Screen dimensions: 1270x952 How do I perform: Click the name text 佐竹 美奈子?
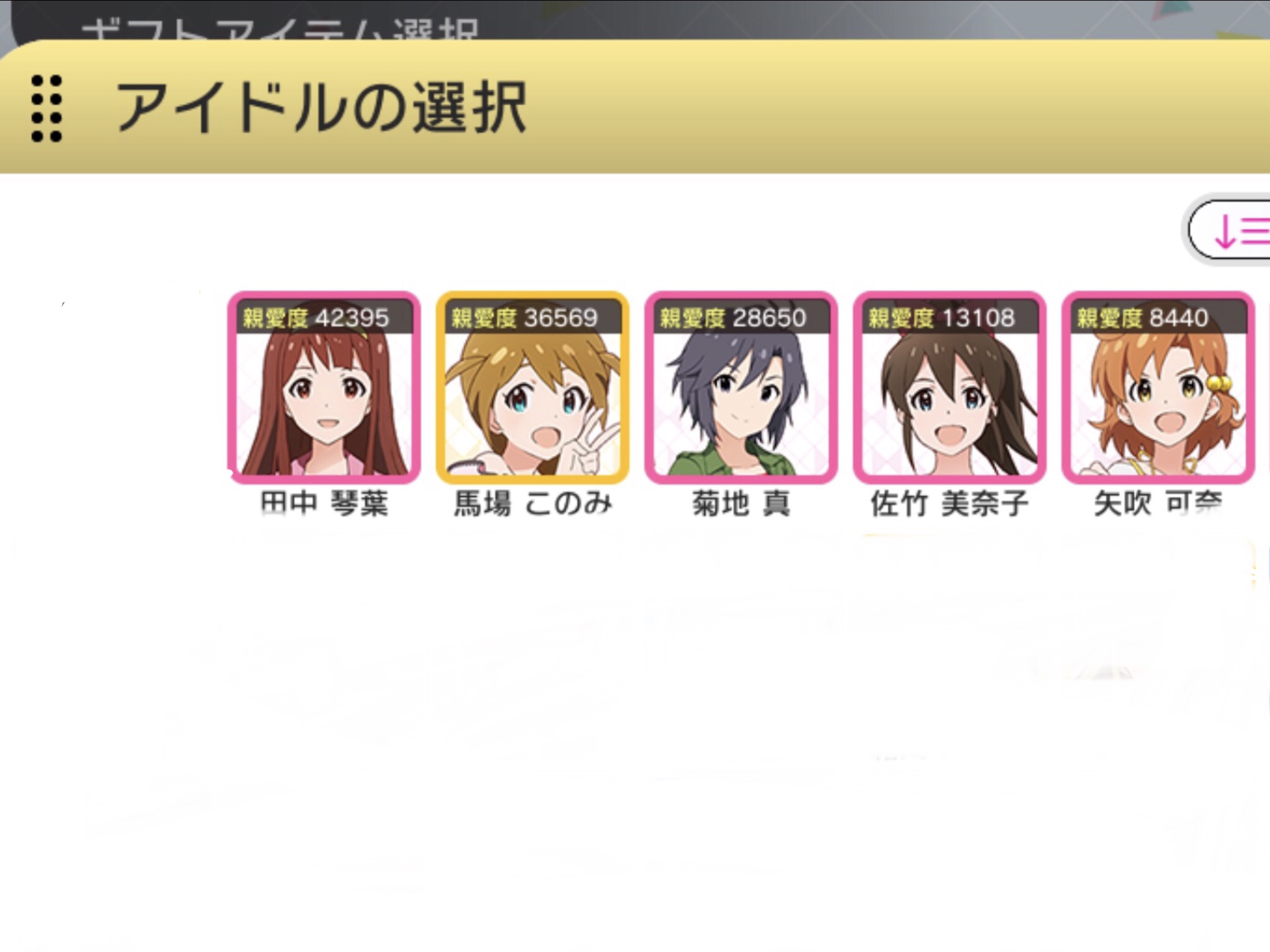click(x=949, y=503)
